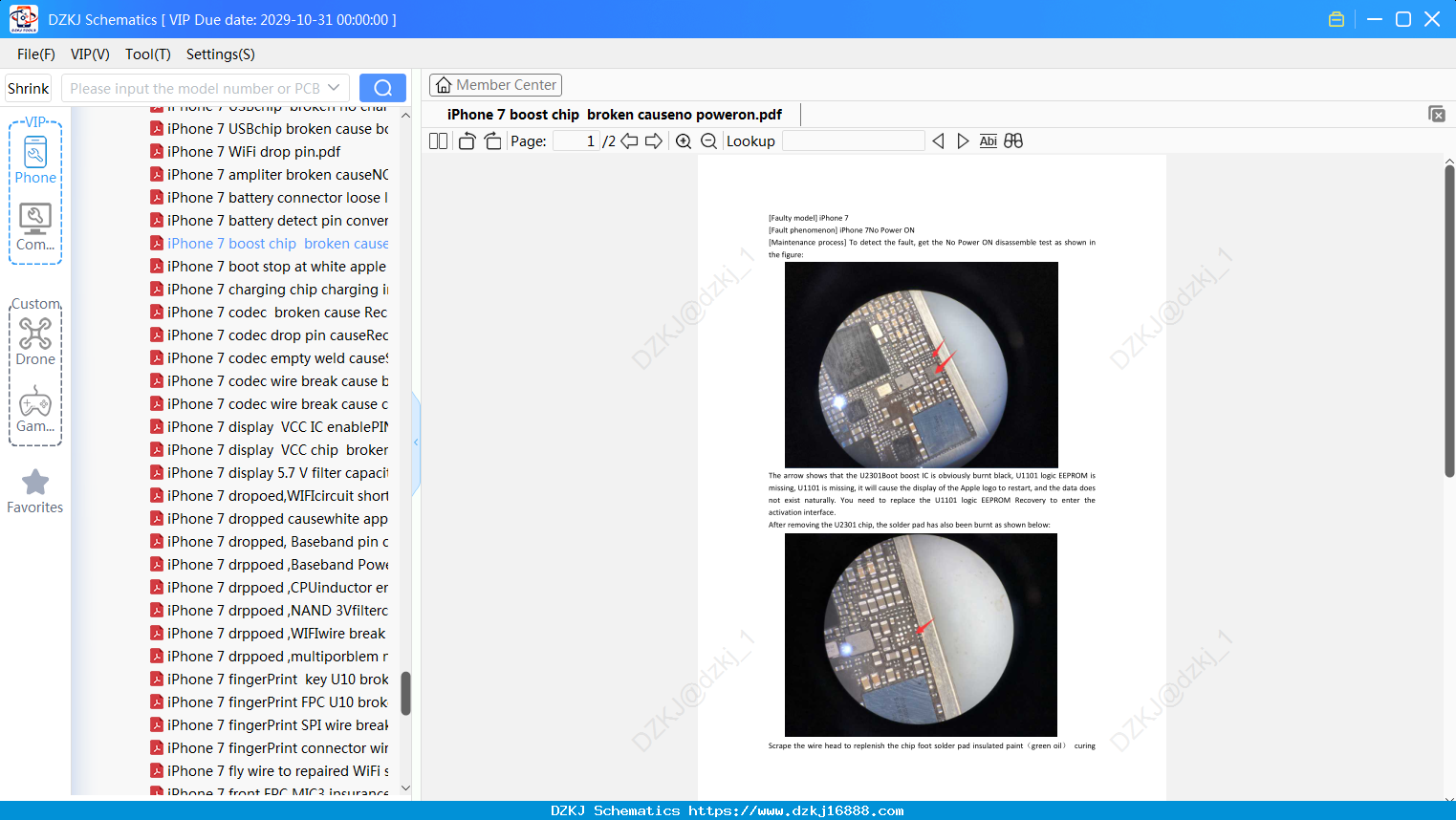Rotate the page clockwise
Viewport: 1456px width, 820px height.
click(x=492, y=141)
